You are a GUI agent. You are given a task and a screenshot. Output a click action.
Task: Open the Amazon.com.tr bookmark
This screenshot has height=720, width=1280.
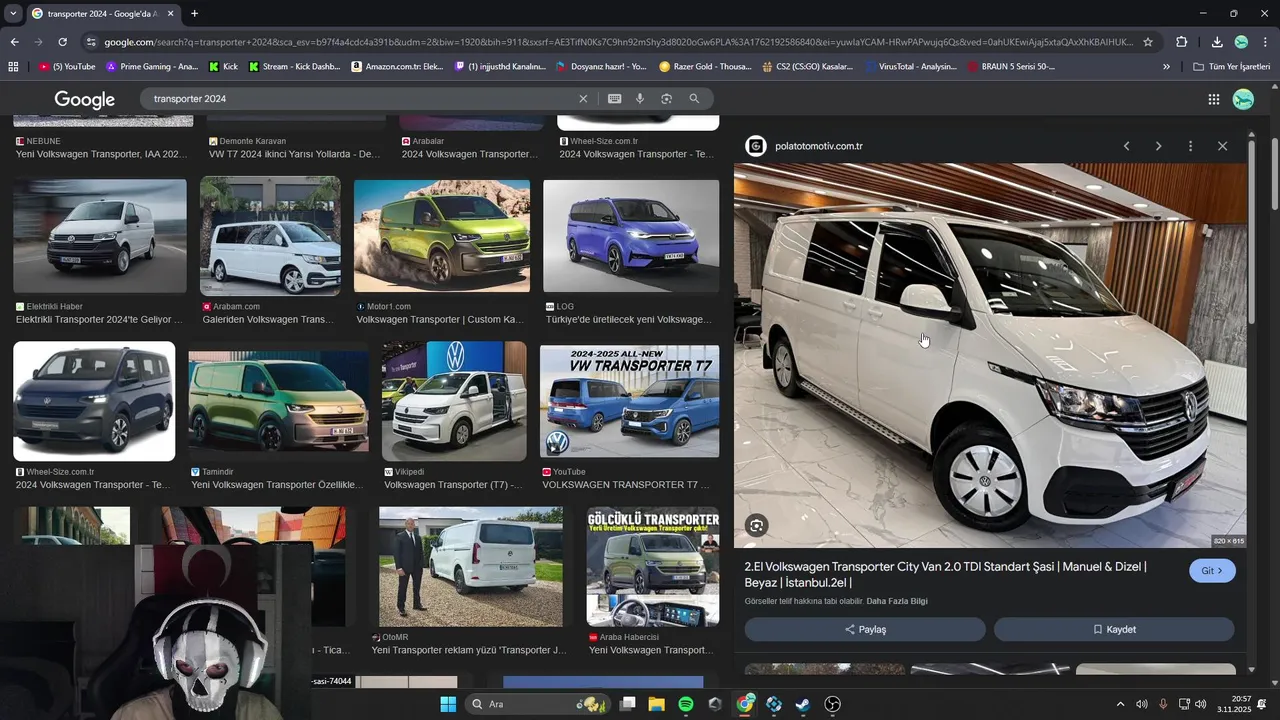click(398, 67)
